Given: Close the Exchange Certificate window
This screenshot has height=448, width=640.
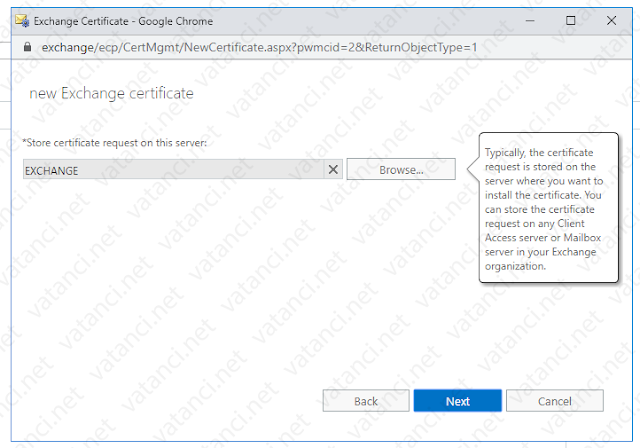Looking at the screenshot, I should [x=611, y=21].
